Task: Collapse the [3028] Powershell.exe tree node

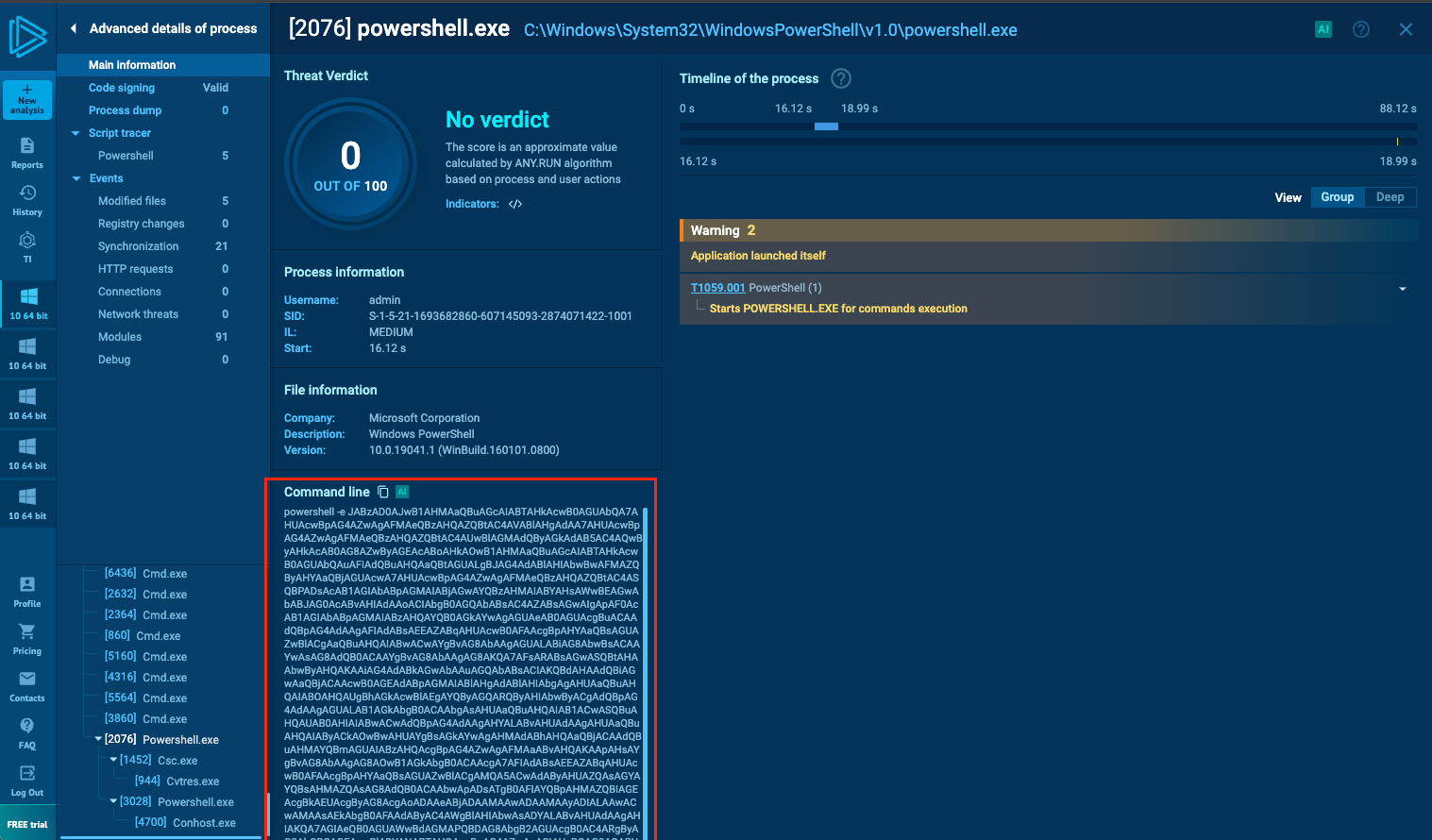Action: tap(113, 801)
